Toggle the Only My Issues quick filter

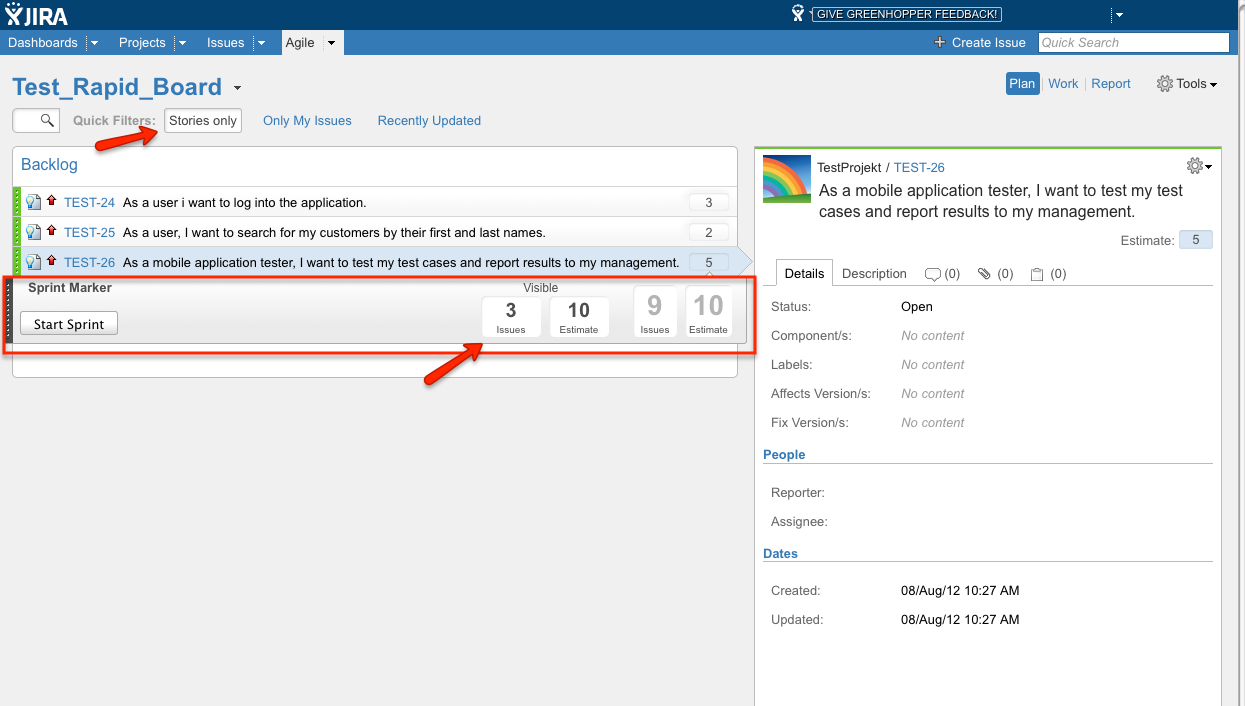pyautogui.click(x=307, y=120)
